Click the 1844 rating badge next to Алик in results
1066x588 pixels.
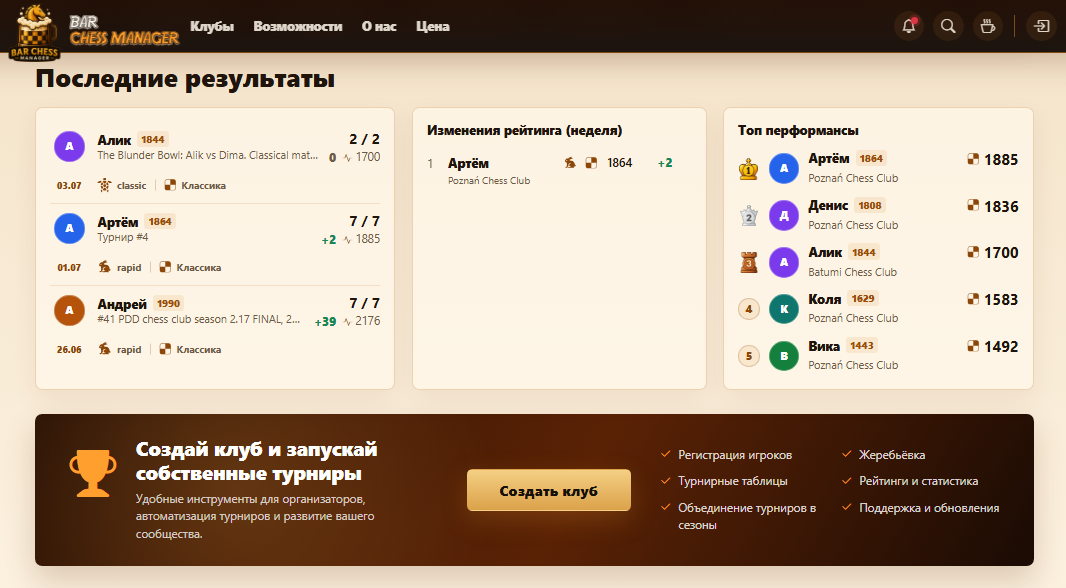153,139
